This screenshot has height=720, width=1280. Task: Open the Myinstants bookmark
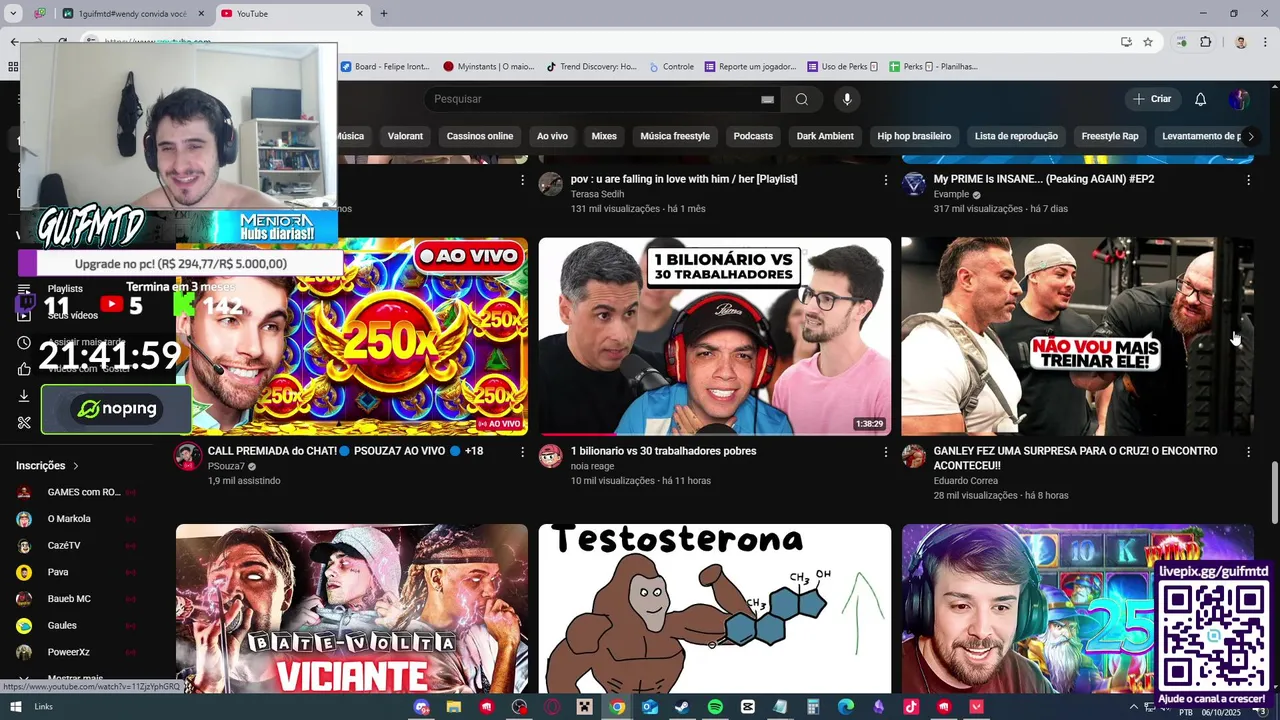point(489,67)
